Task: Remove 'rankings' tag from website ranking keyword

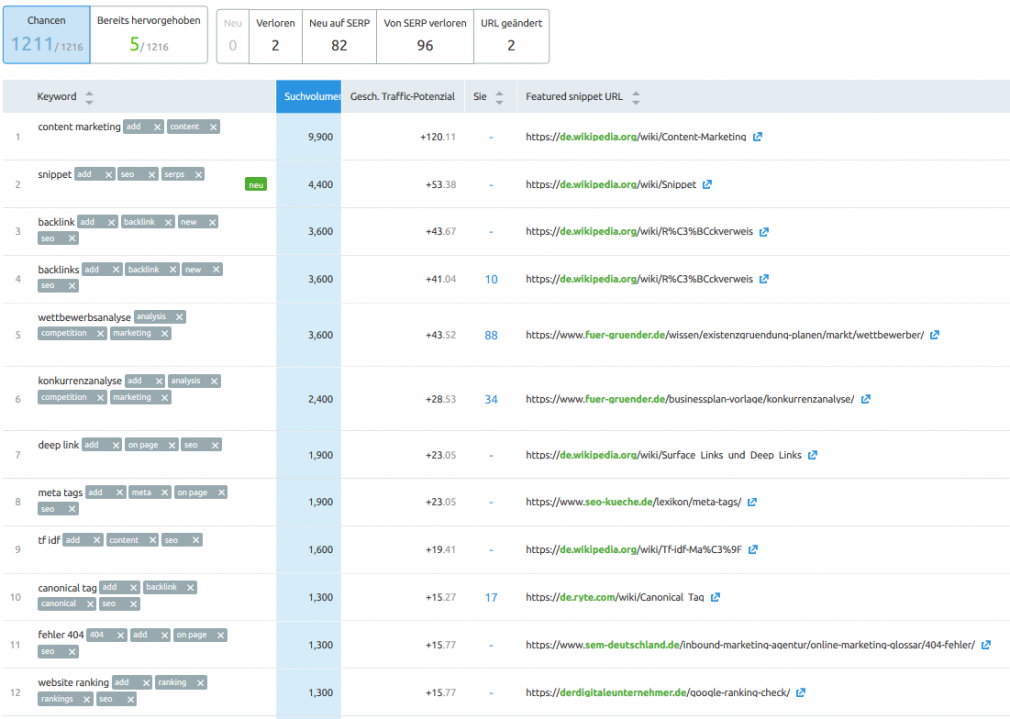Action: [86, 699]
